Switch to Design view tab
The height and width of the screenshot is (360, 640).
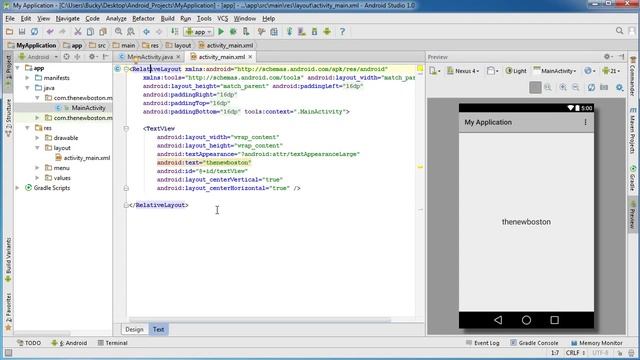pos(134,329)
